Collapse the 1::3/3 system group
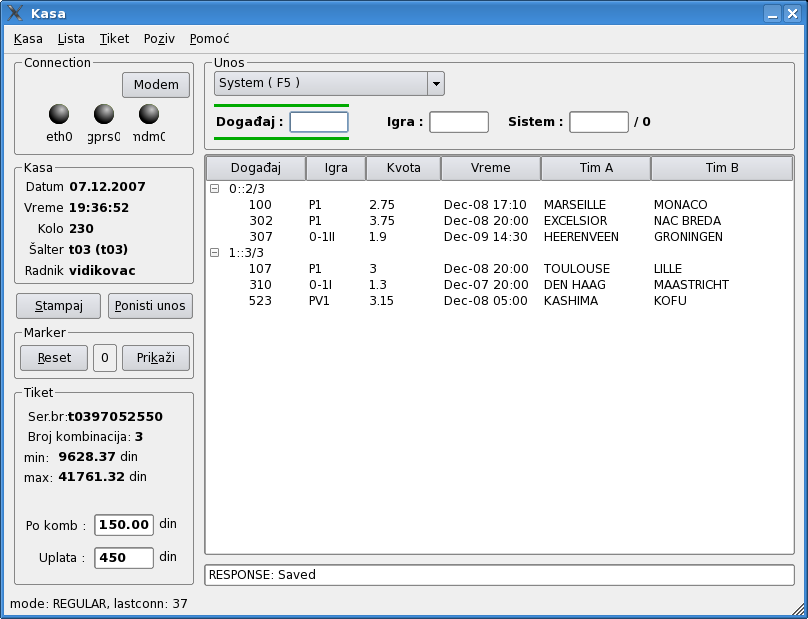The image size is (808, 619). tap(215, 253)
